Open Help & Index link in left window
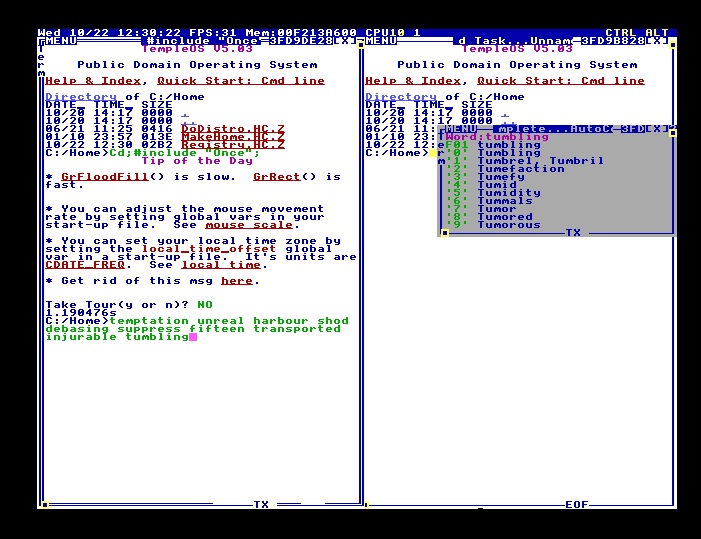Viewport: 701px width, 539px height. click(93, 81)
